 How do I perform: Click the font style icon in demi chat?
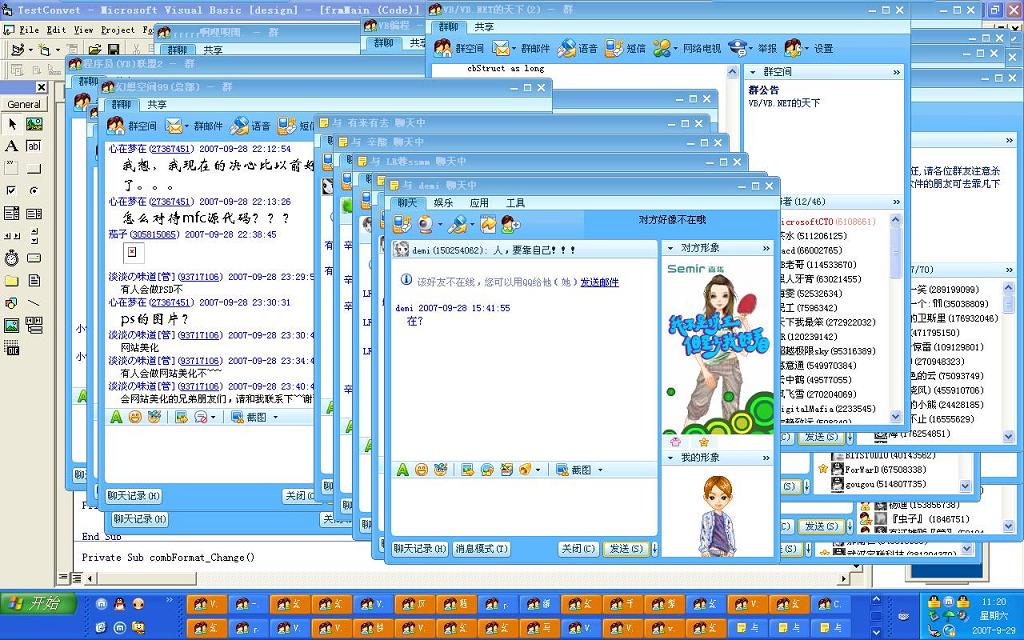coord(402,469)
